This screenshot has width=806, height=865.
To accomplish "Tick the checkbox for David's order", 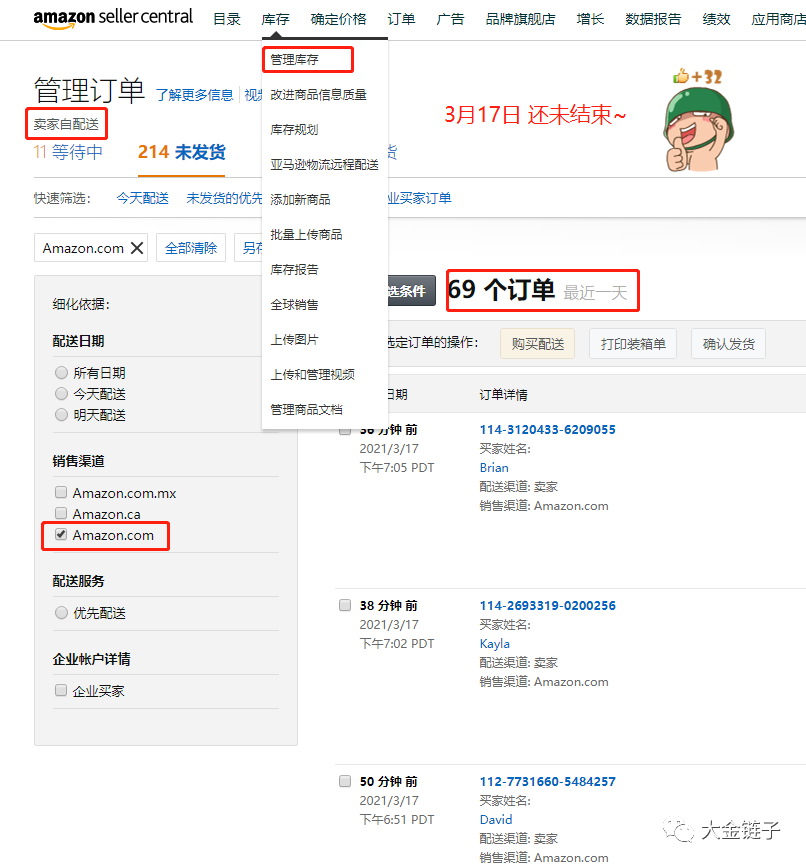I will (345, 781).
